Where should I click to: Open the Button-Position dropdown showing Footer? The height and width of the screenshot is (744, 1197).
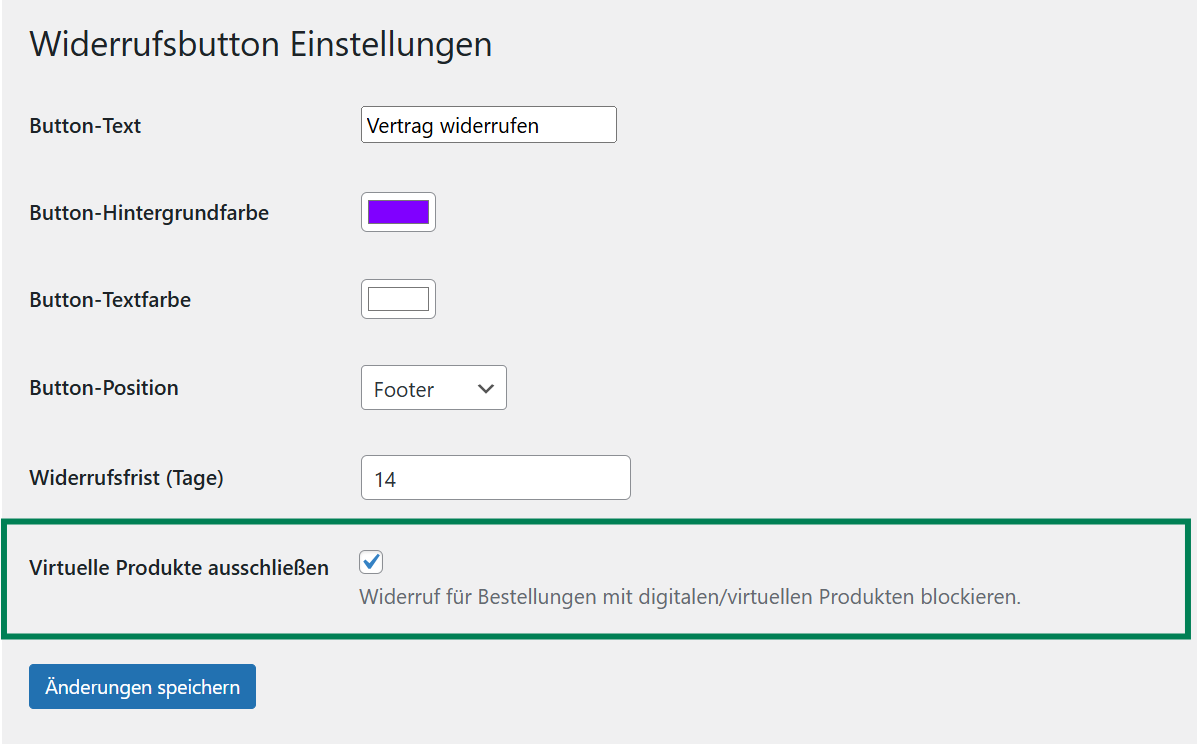click(x=433, y=388)
